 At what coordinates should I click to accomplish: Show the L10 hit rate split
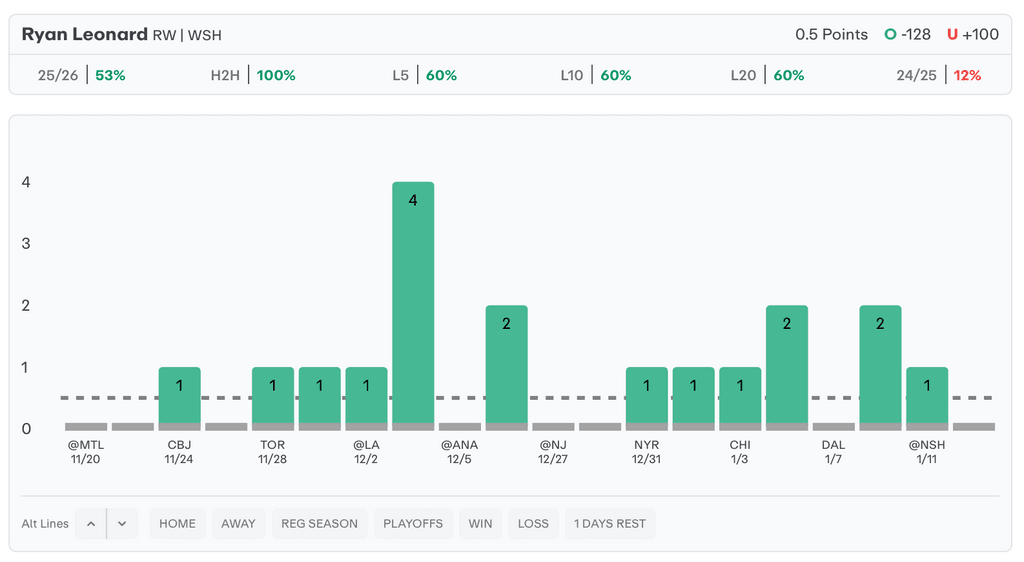coord(595,75)
